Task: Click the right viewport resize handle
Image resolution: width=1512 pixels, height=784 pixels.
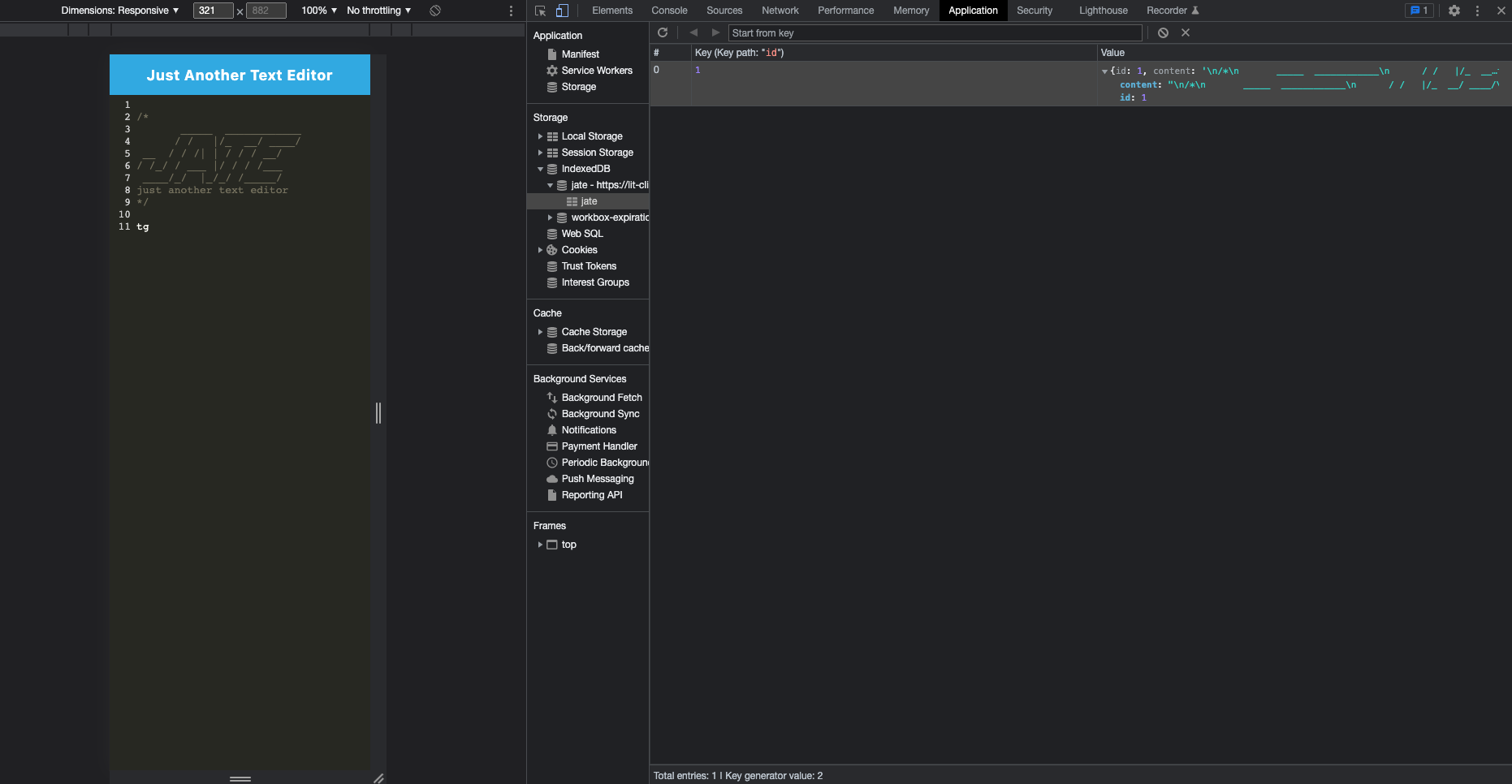Action: point(378,413)
